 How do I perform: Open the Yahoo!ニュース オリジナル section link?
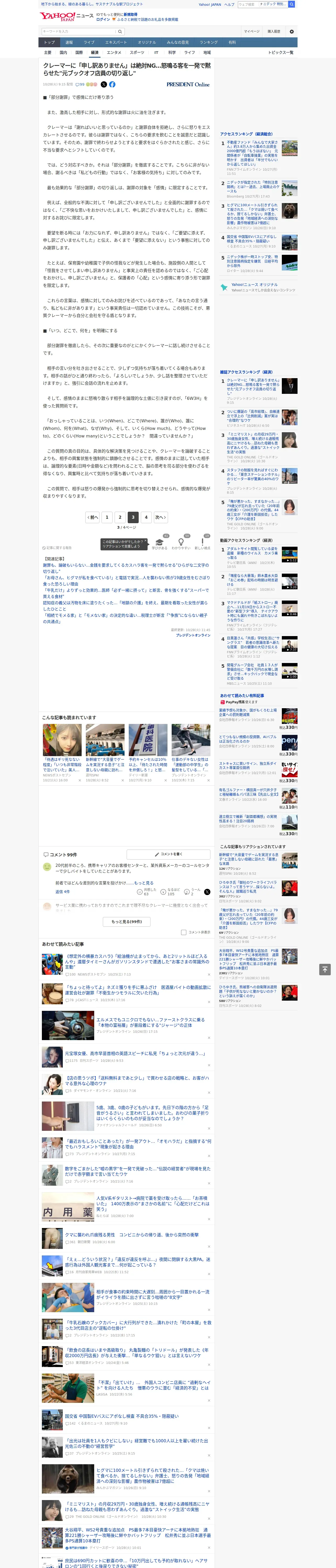tap(254, 285)
